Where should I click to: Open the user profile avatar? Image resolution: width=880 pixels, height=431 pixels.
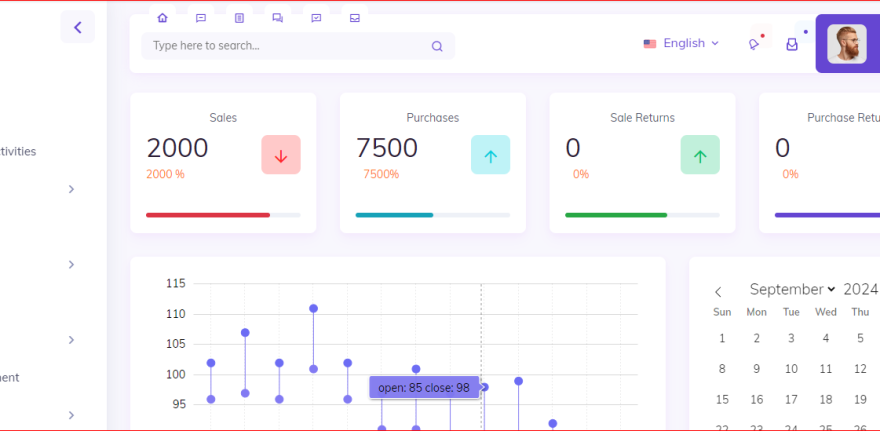846,44
